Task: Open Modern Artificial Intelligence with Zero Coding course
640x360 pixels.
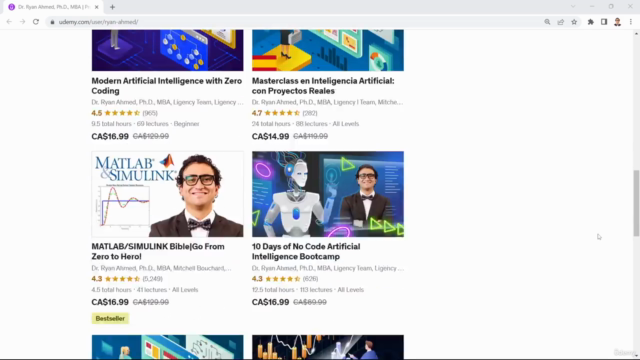Action: coord(167,86)
